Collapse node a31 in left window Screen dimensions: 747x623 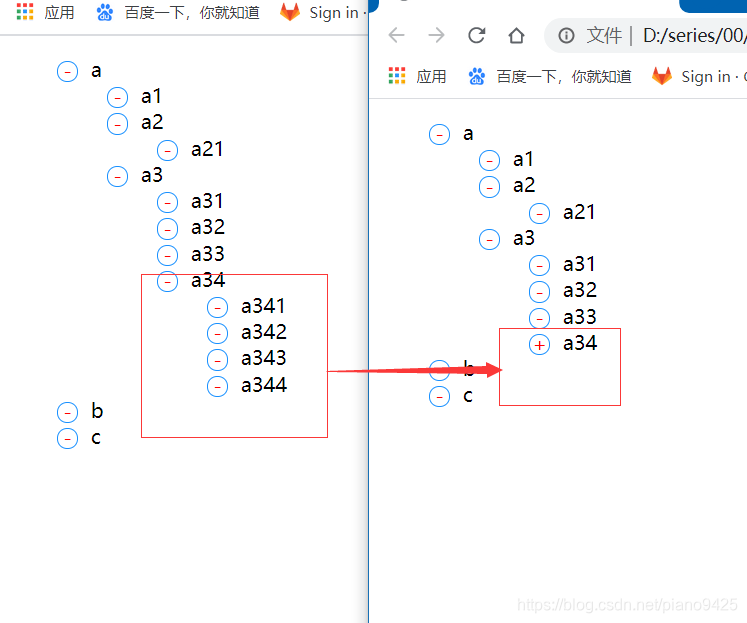167,203
